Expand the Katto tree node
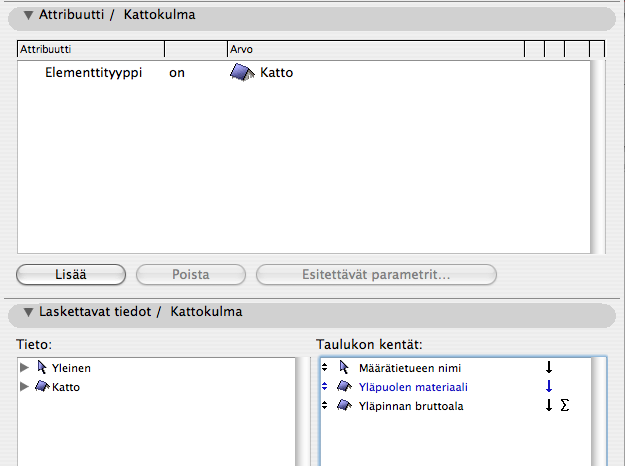This screenshot has width=625, height=466. point(24,386)
